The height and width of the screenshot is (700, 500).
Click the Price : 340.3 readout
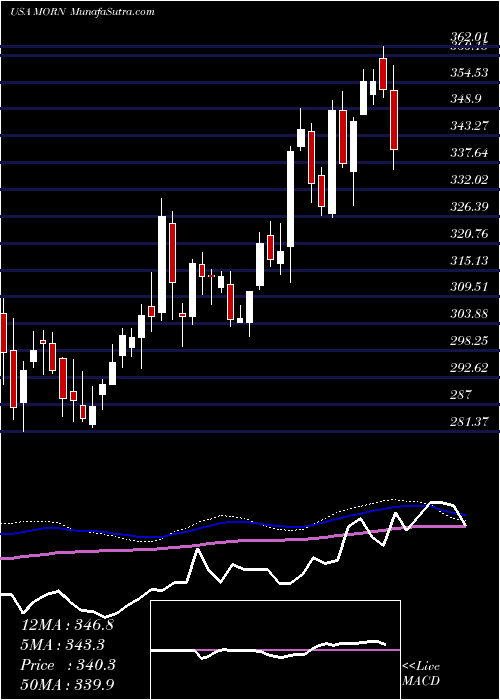coord(68,665)
